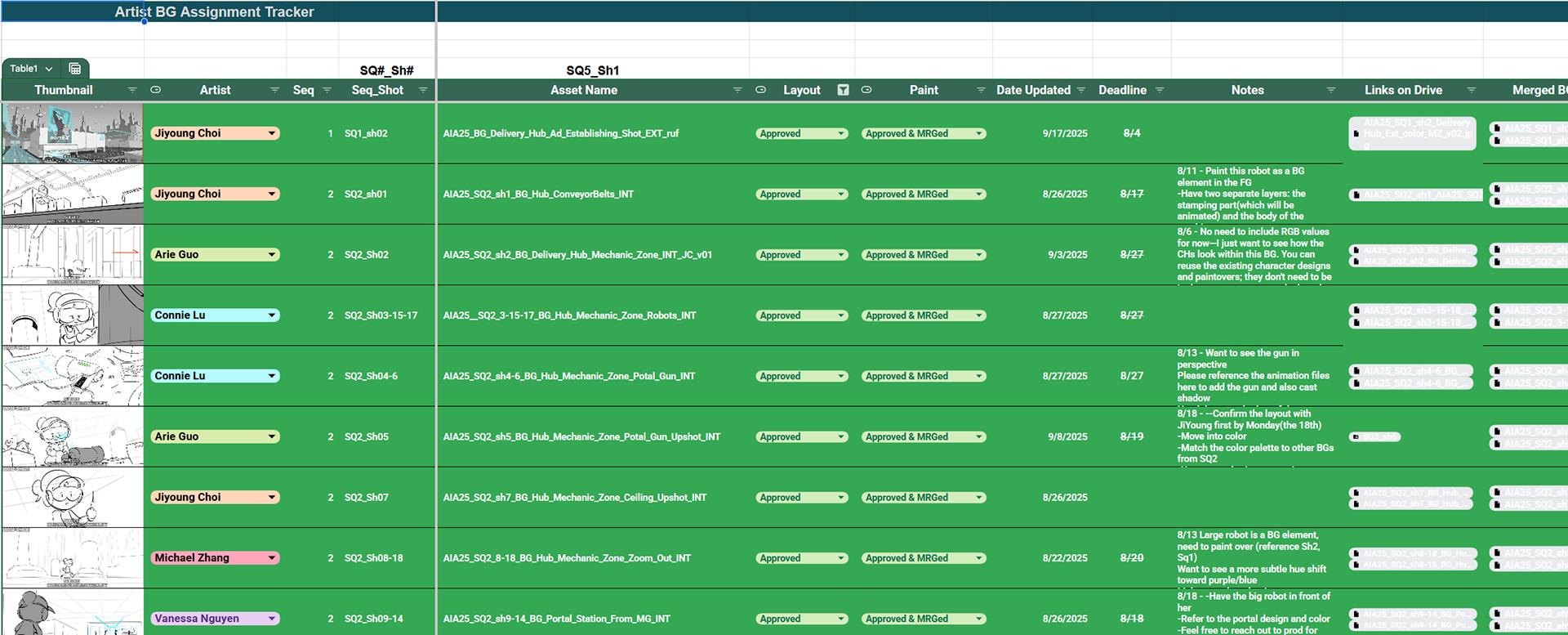Image resolution: width=1568 pixels, height=635 pixels.
Task: Select the Seq_Shot cell SQ2_Sh04-6
Action: coord(388,376)
